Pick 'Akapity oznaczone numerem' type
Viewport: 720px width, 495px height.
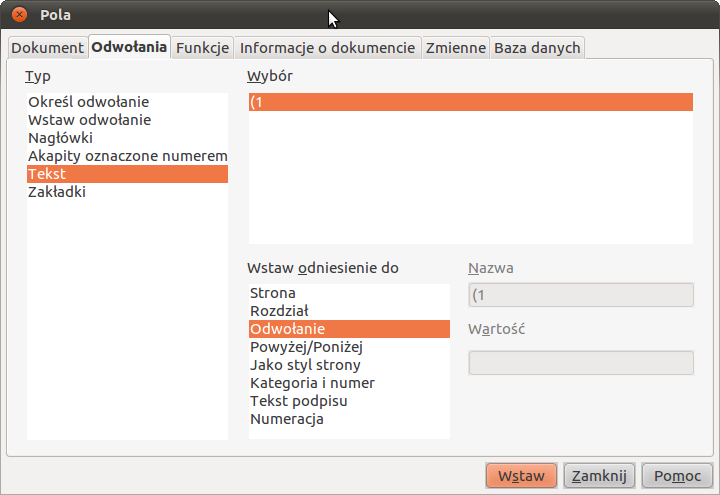(x=127, y=156)
